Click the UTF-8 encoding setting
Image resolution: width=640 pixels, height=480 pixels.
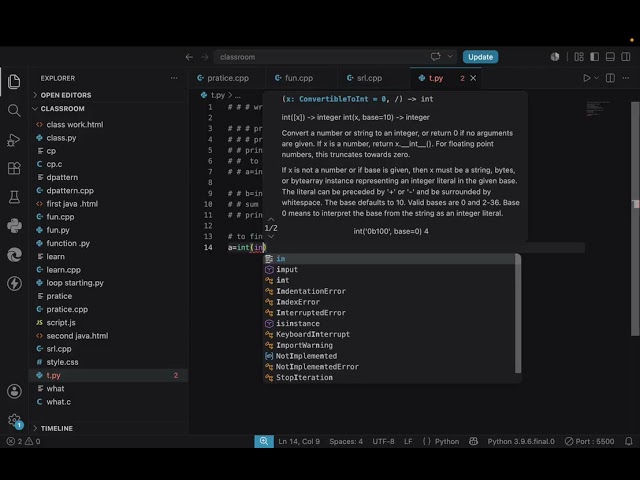pos(383,441)
